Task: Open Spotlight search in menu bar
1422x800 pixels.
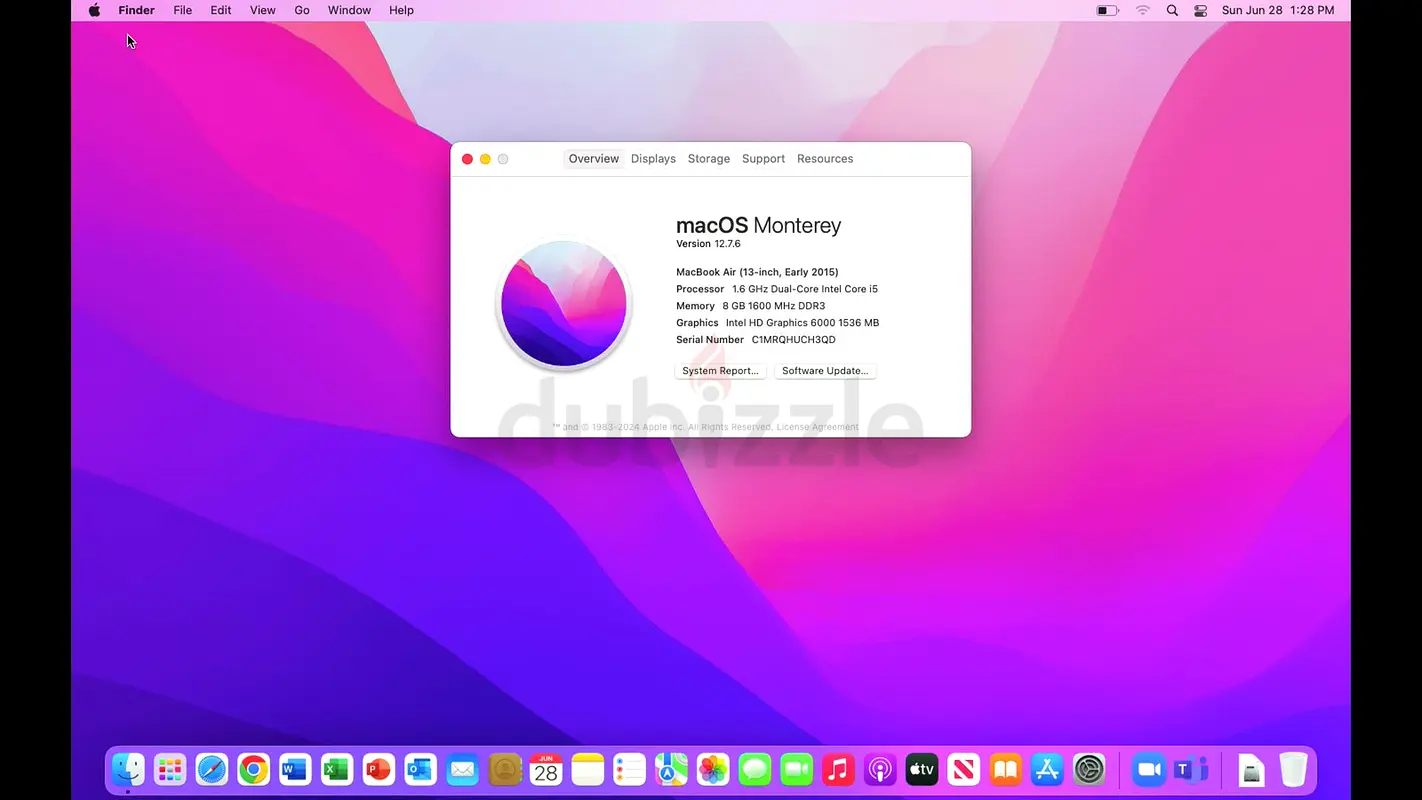Action: coord(1172,10)
